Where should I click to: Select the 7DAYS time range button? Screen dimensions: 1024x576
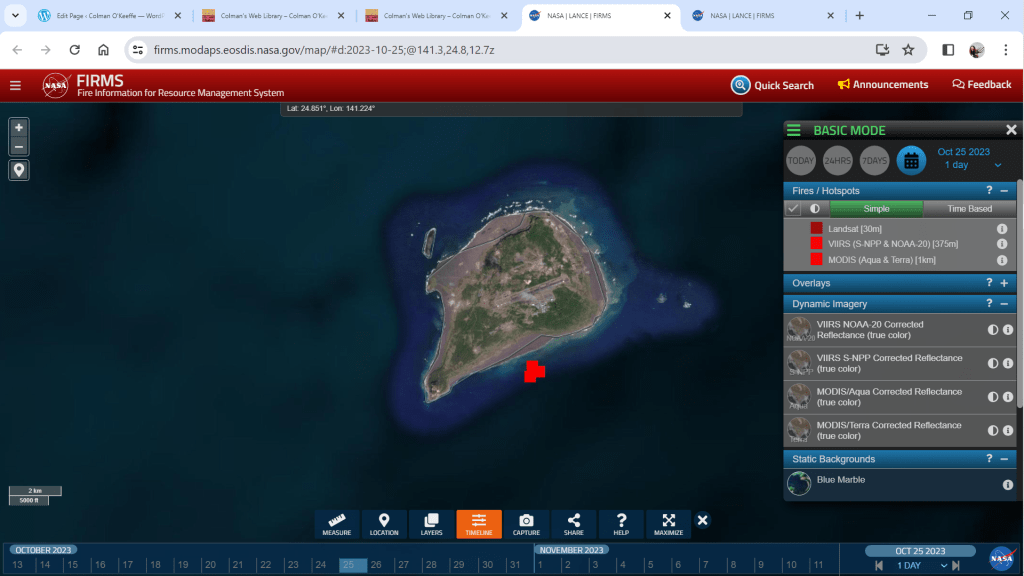coord(874,160)
